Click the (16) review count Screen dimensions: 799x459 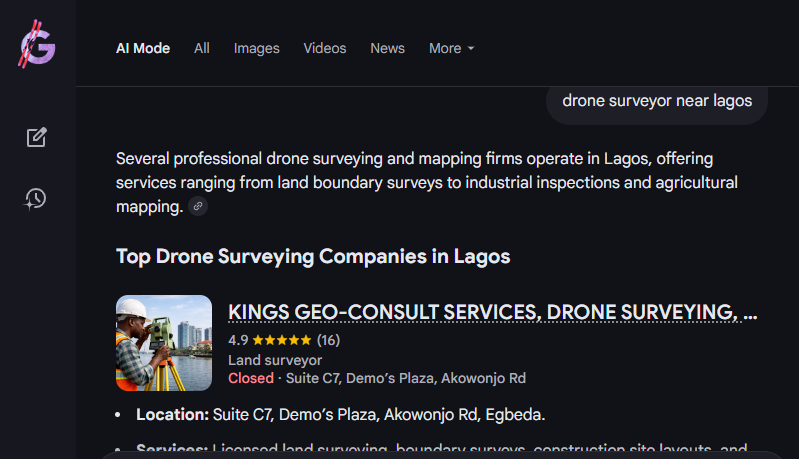[329, 340]
